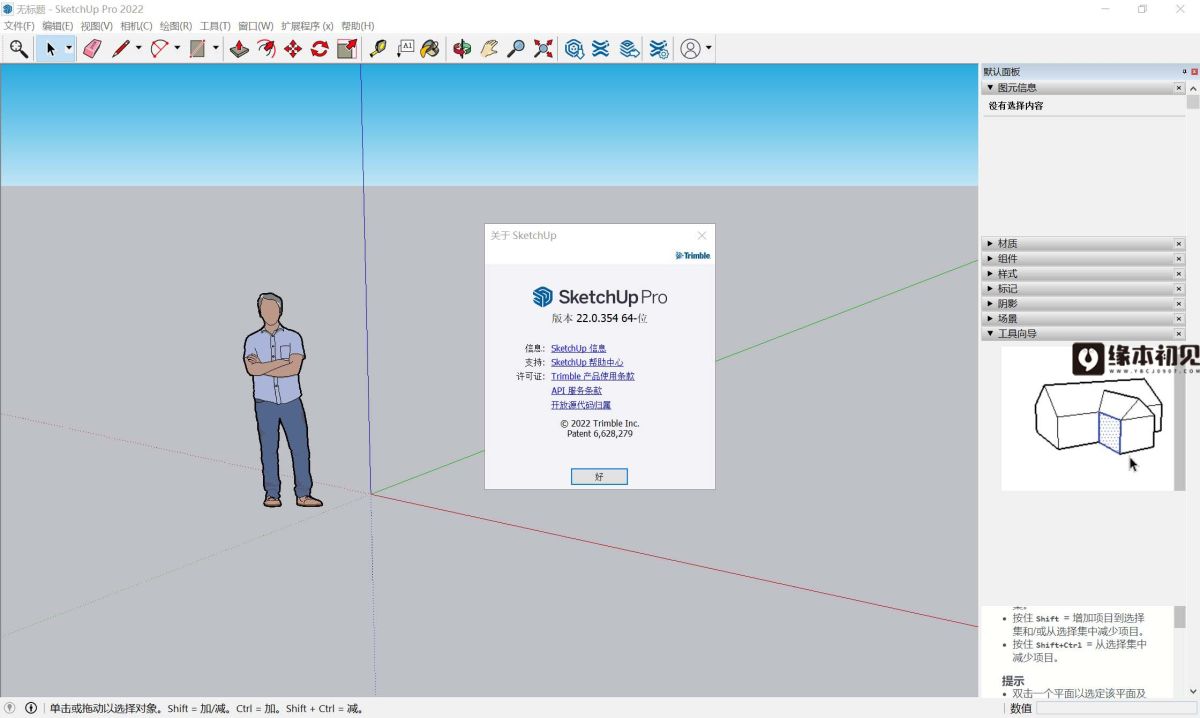Open the Extension Manager
The image size is (1200, 718).
[659, 48]
